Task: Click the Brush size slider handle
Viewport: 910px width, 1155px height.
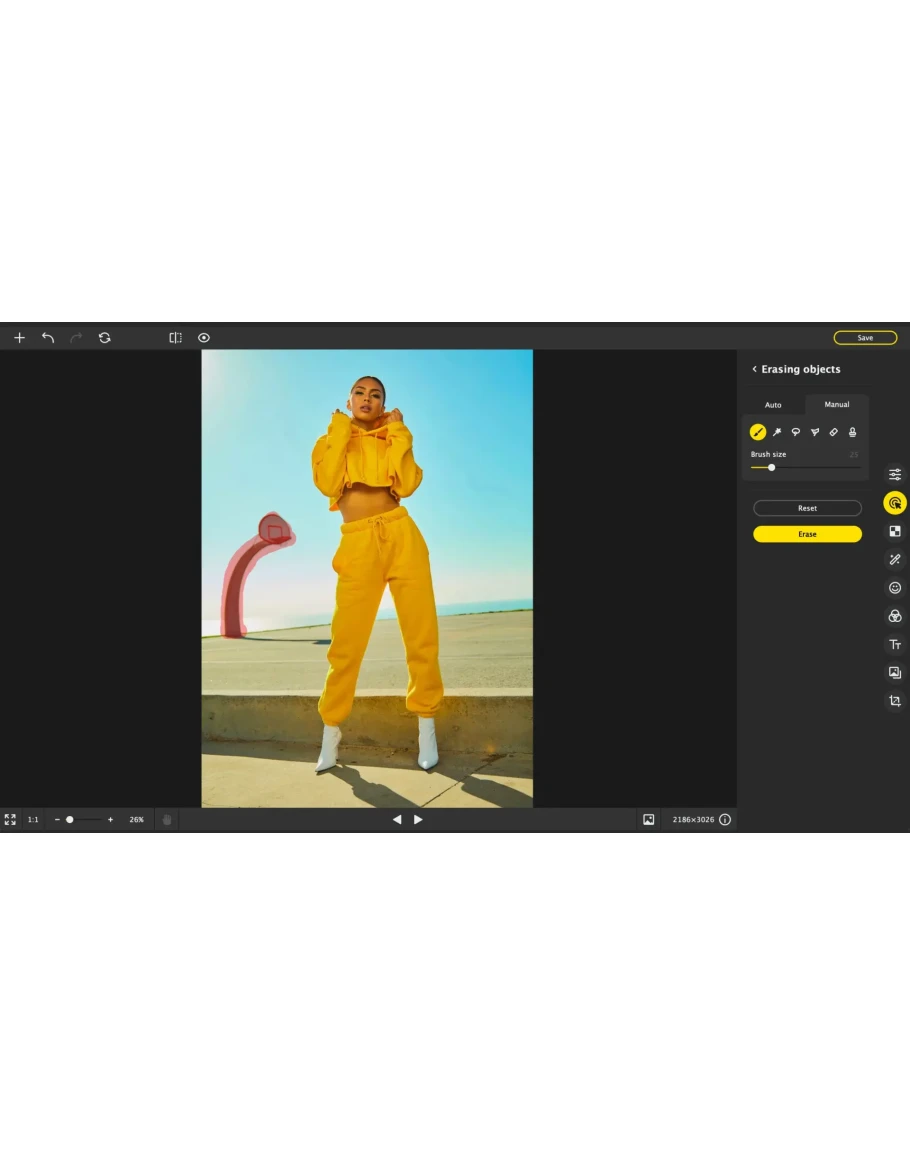Action: (771, 467)
